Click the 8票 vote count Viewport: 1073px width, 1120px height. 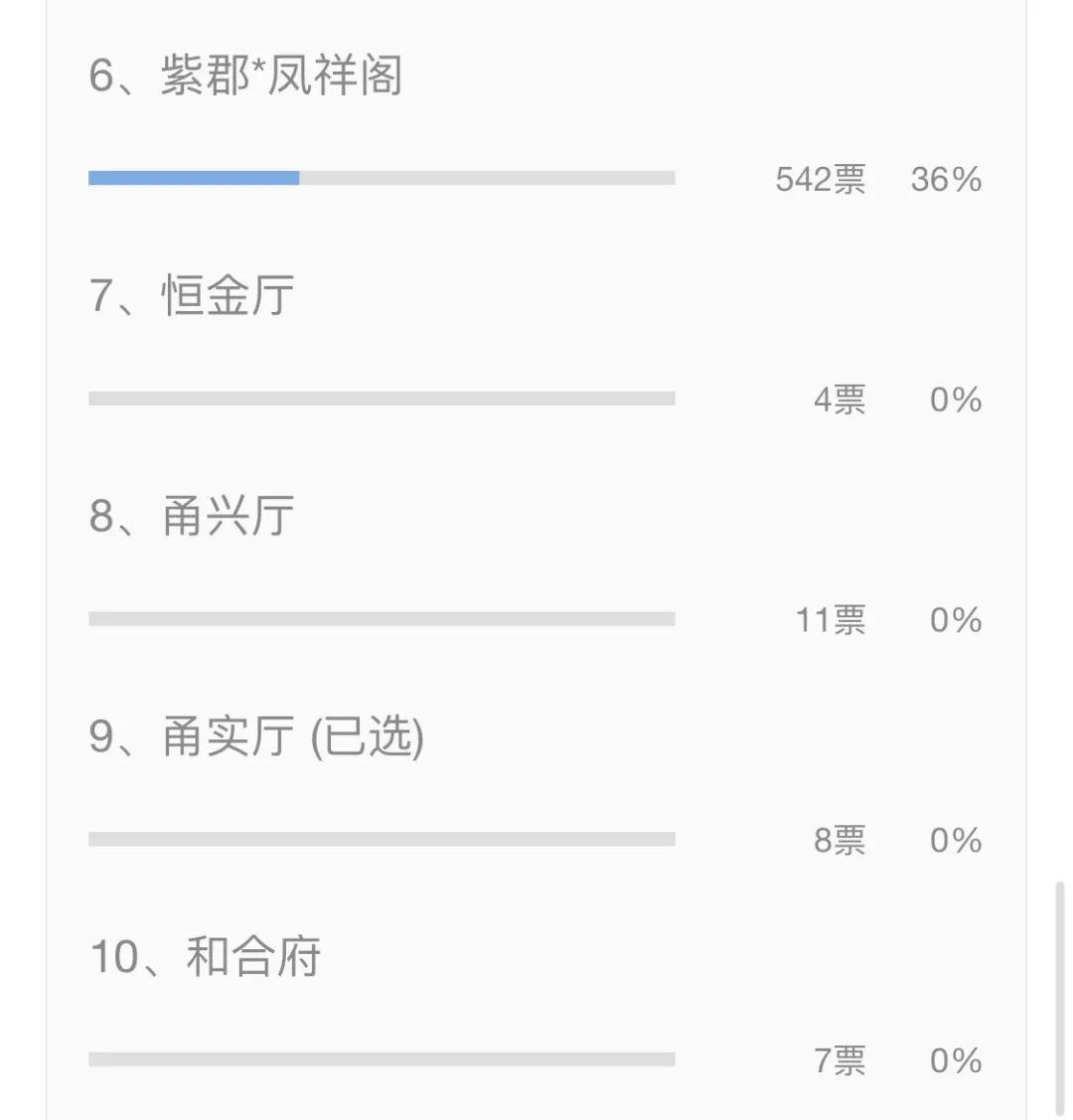(840, 840)
